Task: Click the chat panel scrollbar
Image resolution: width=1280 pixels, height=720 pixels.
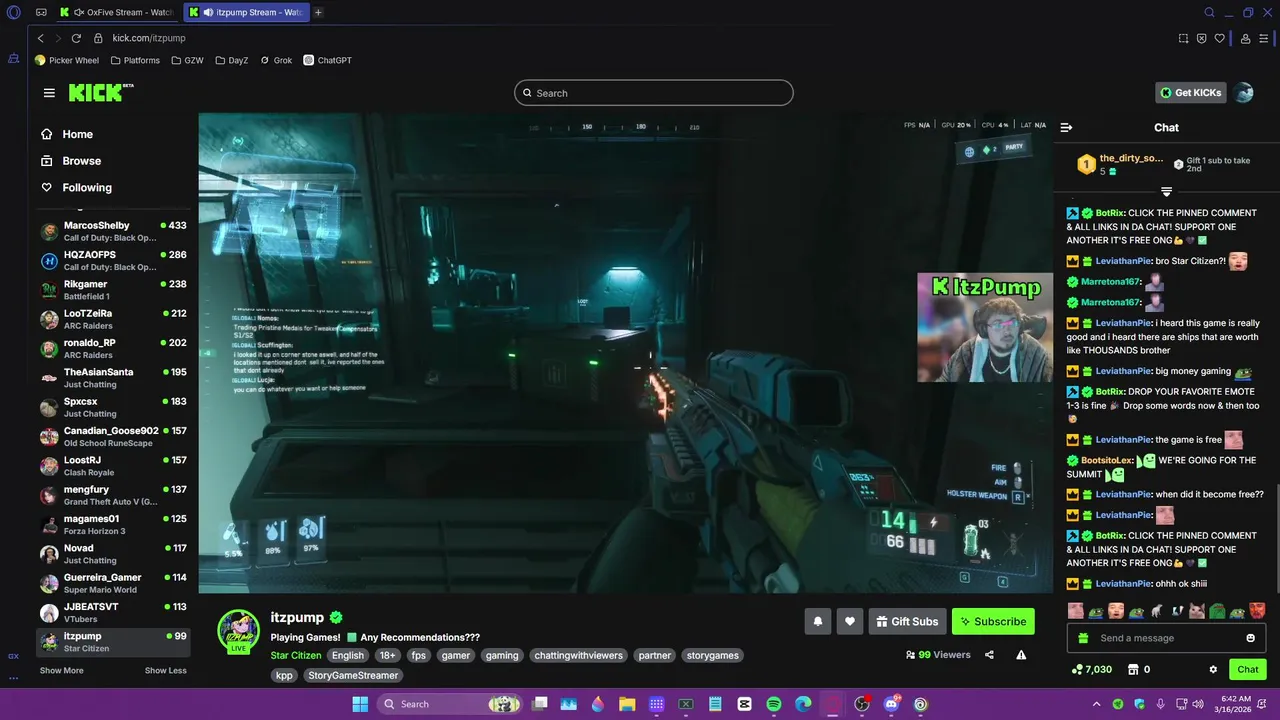Action: [x=1276, y=540]
